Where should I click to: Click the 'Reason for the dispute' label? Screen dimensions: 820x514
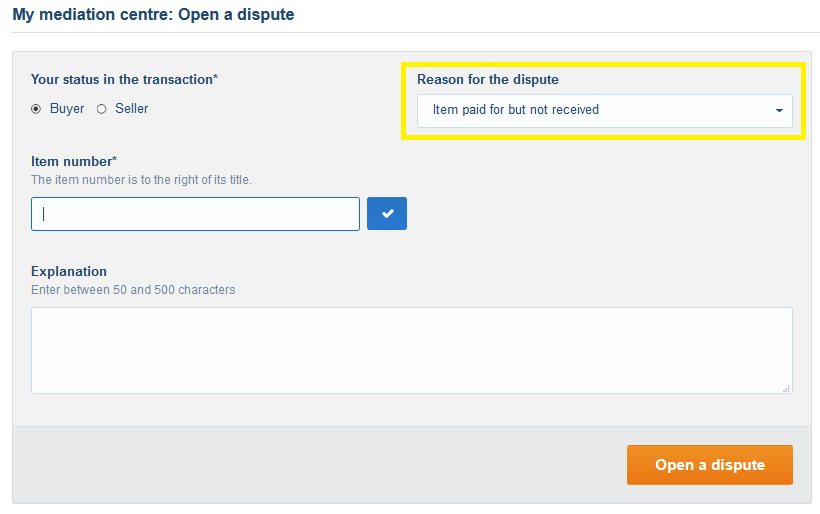(487, 79)
